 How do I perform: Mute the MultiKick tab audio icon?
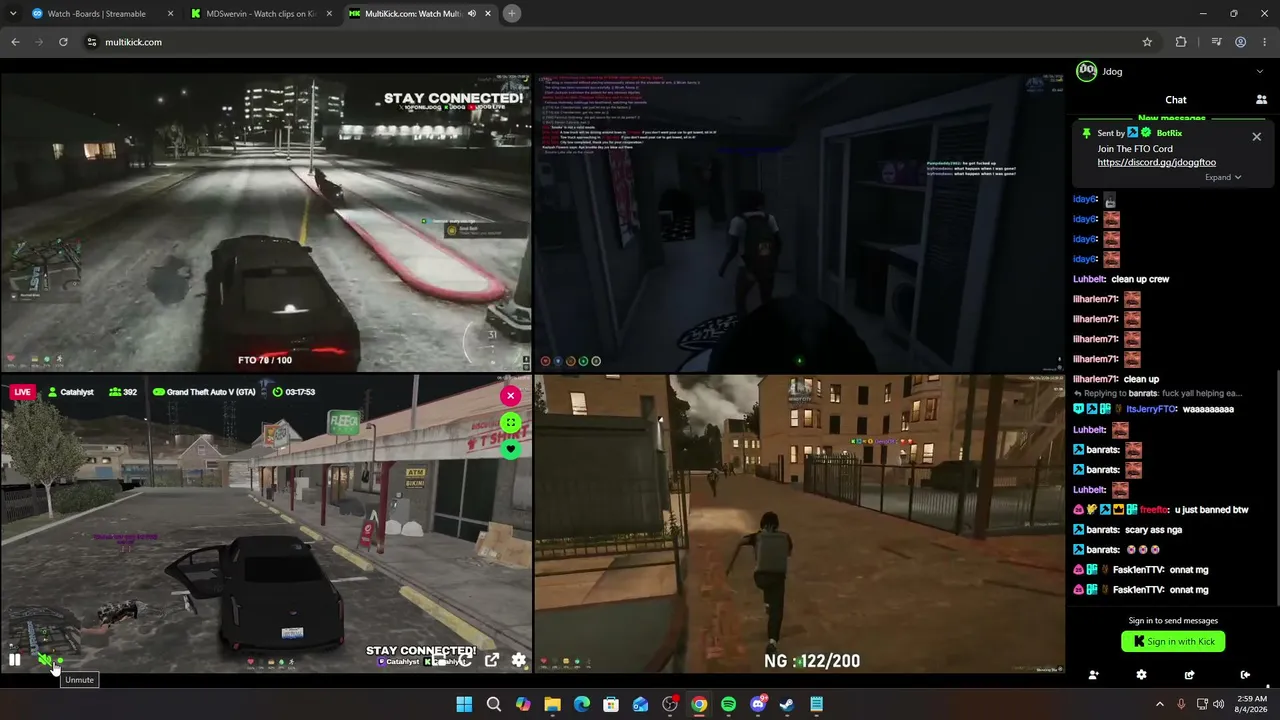coord(472,14)
